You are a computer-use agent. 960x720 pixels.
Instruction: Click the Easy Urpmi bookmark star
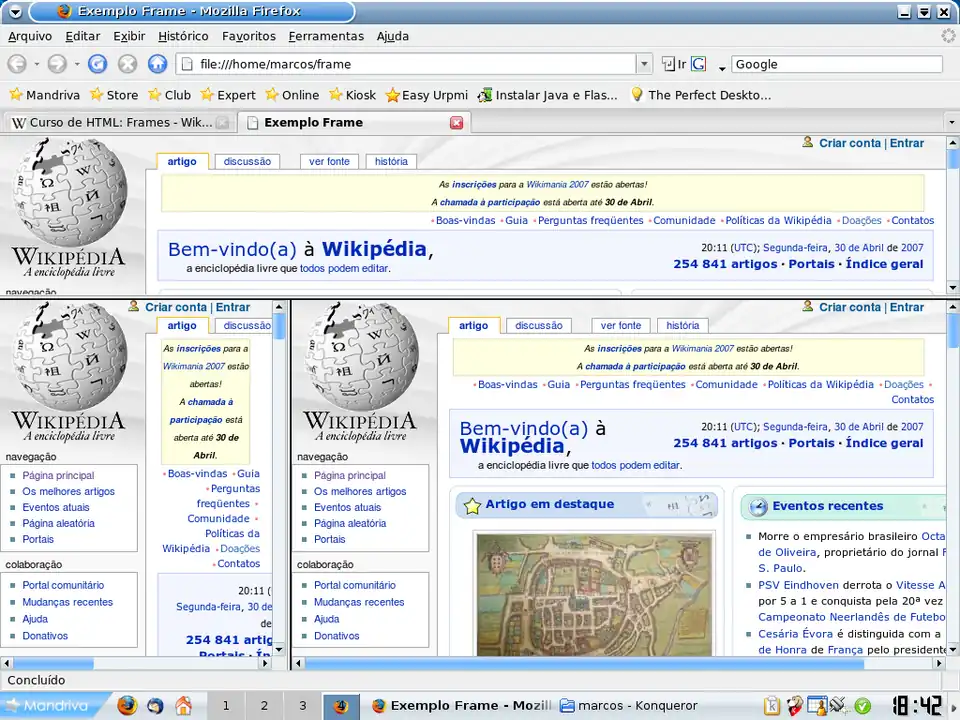pos(393,95)
